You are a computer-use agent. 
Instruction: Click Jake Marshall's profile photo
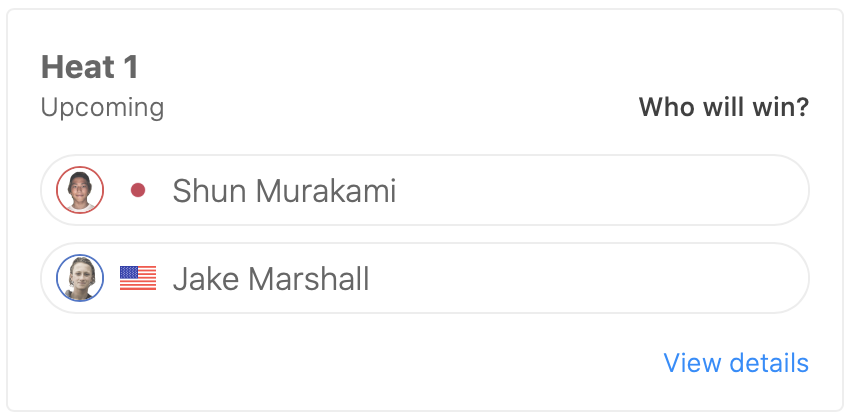tap(80, 278)
